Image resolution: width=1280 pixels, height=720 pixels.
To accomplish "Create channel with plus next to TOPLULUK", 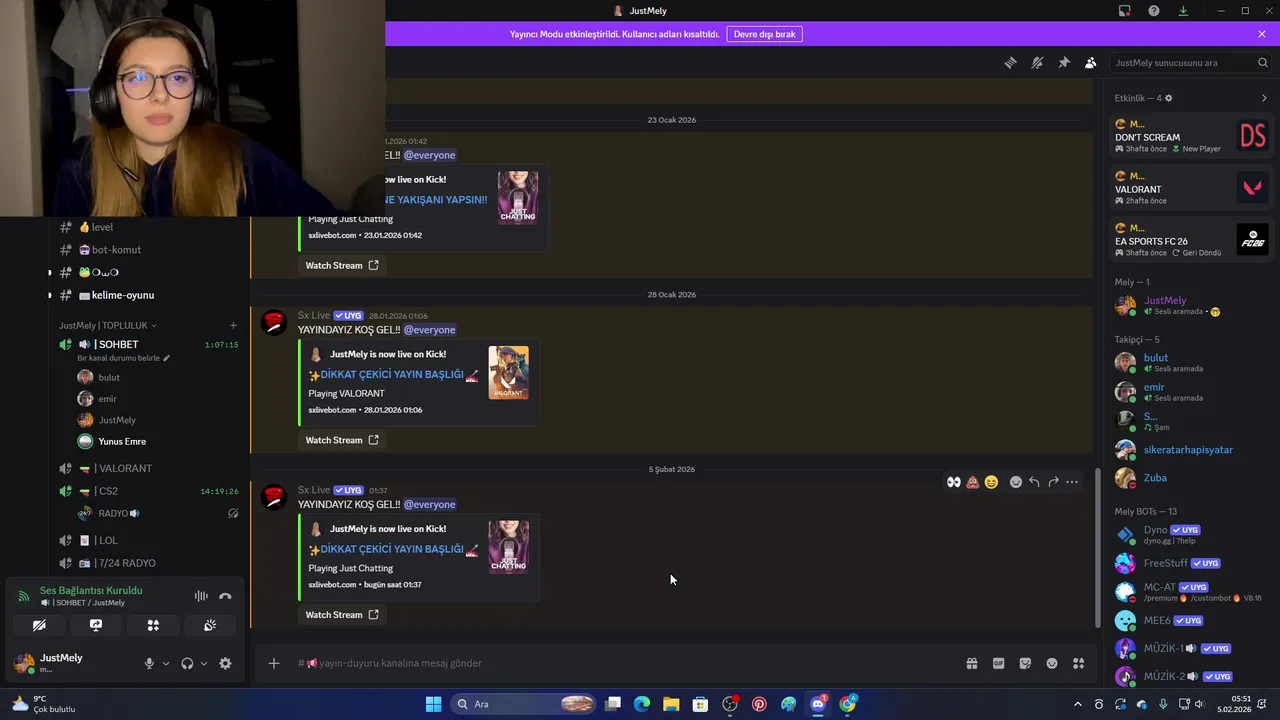I will (233, 325).
